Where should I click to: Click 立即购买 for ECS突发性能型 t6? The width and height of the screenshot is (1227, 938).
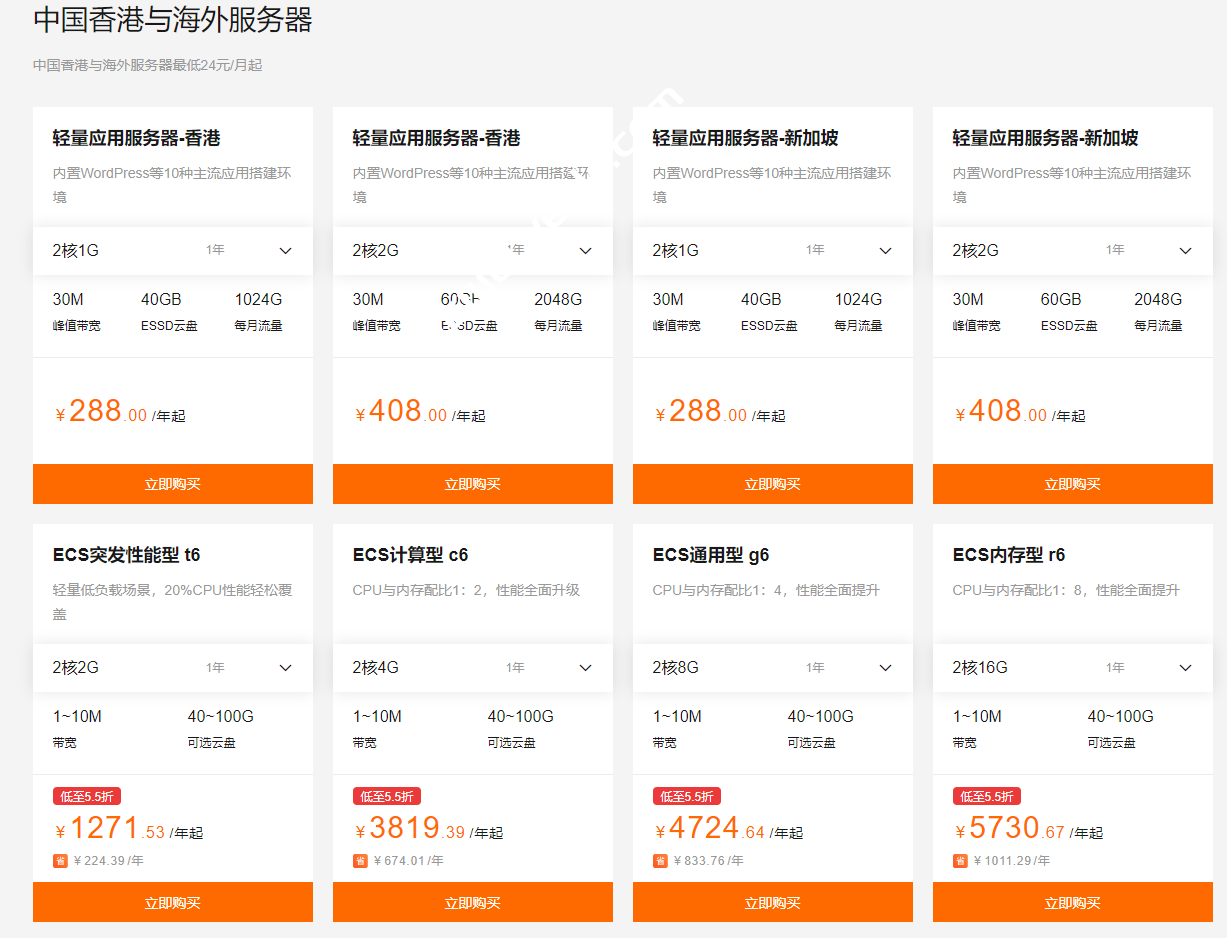coord(172,902)
